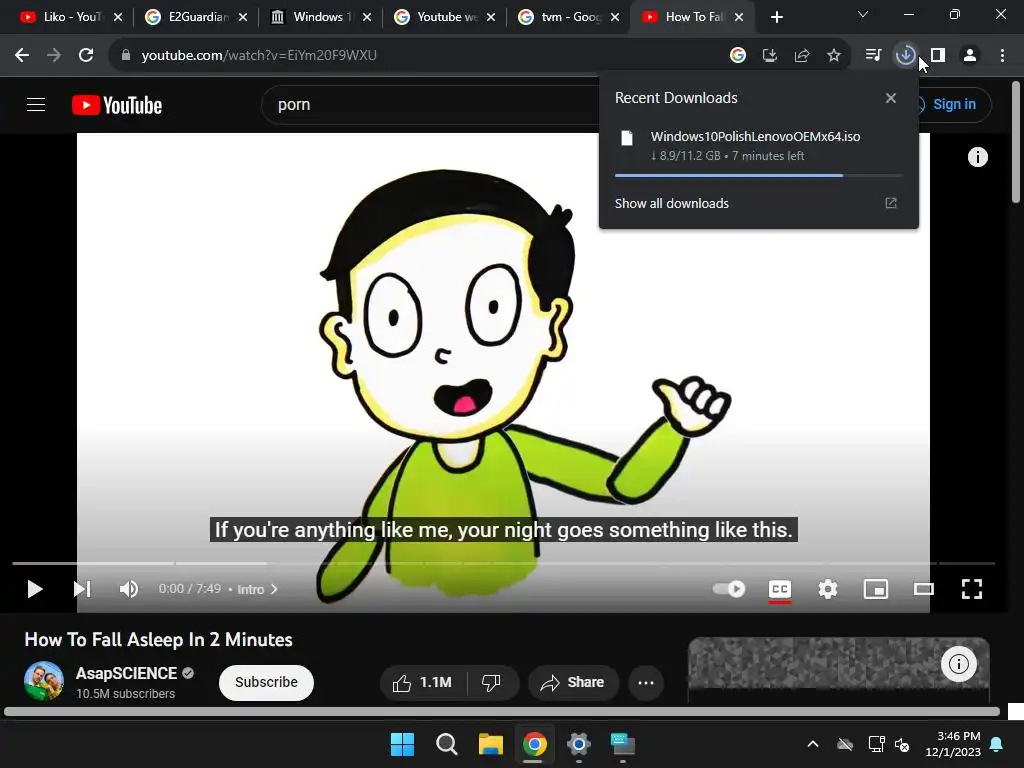The width and height of the screenshot is (1024, 768).
Task: Click the Google account icon in the address bar
Action: click(x=737, y=56)
